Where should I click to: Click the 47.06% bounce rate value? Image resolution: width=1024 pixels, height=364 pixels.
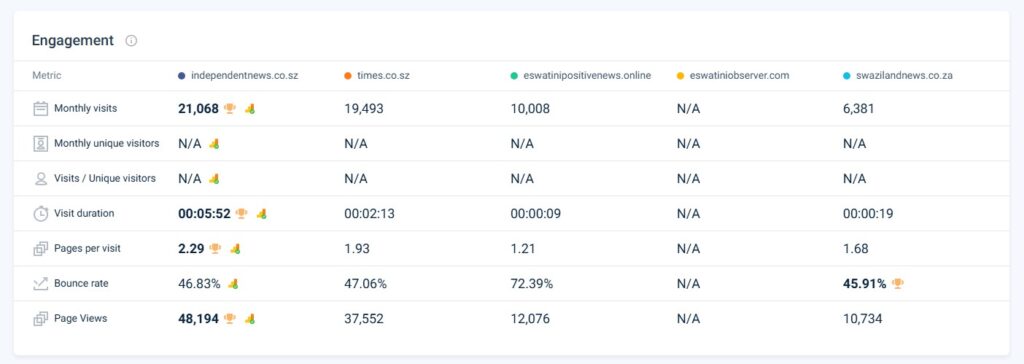(x=366, y=284)
